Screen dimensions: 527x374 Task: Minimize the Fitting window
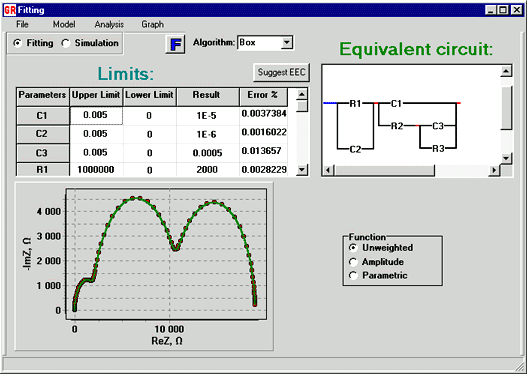[x=491, y=10]
